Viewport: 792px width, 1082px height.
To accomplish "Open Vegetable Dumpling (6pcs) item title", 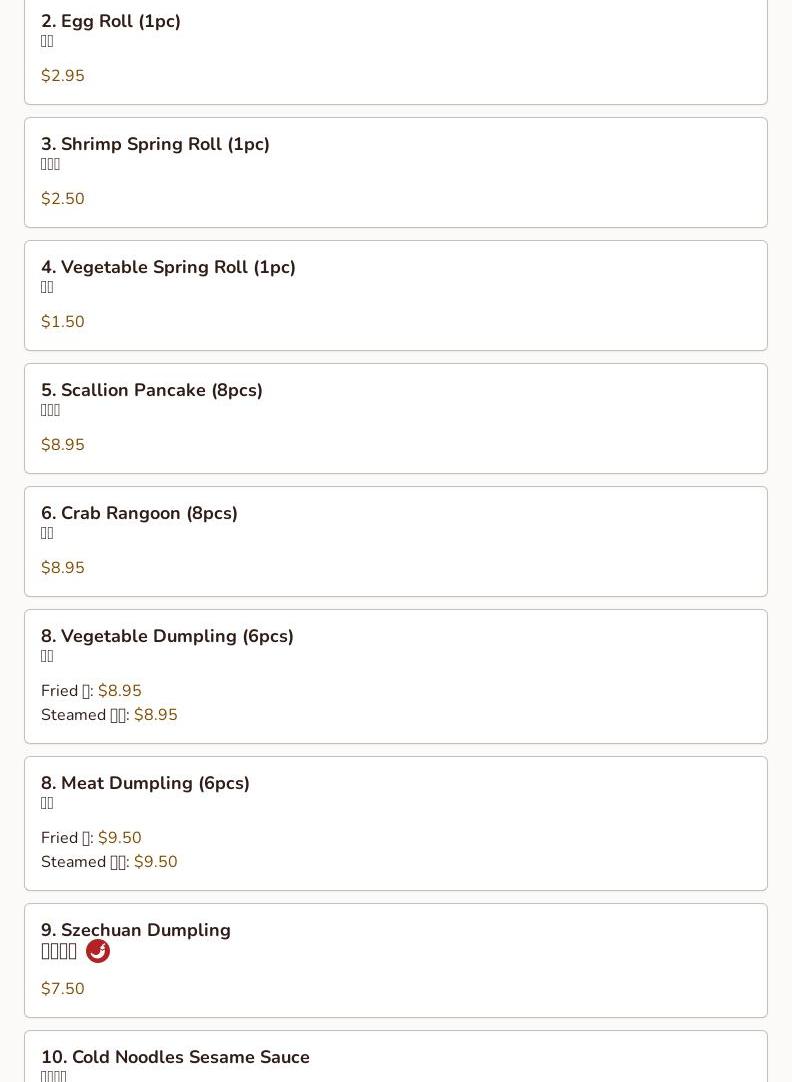I will pyautogui.click(x=167, y=636).
